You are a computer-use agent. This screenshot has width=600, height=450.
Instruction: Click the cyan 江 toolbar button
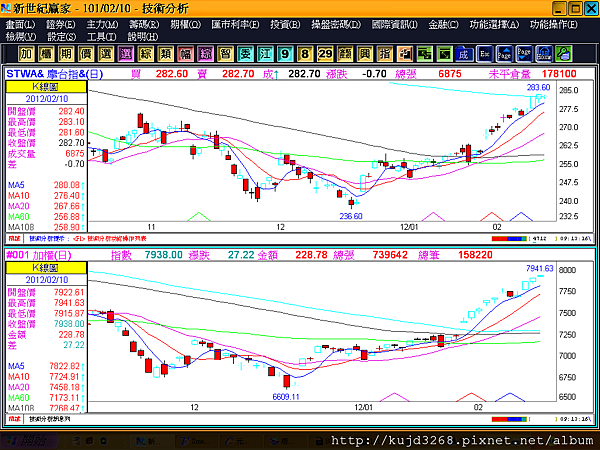tap(265, 54)
